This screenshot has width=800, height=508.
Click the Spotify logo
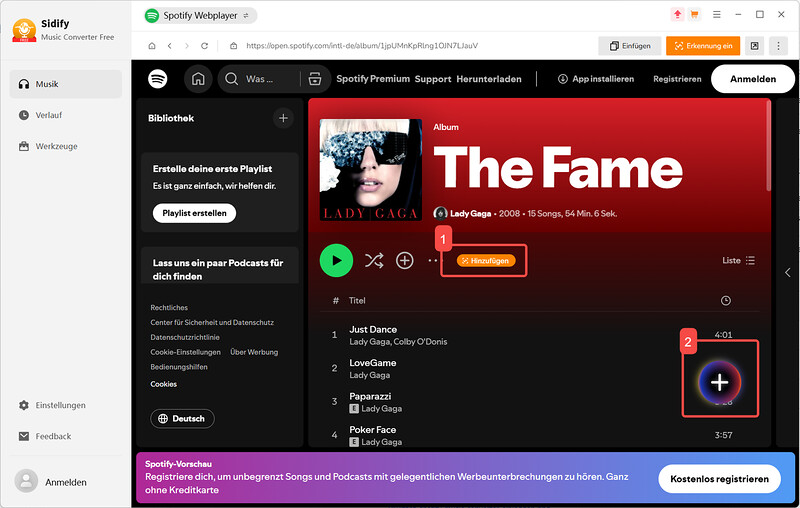click(x=158, y=79)
